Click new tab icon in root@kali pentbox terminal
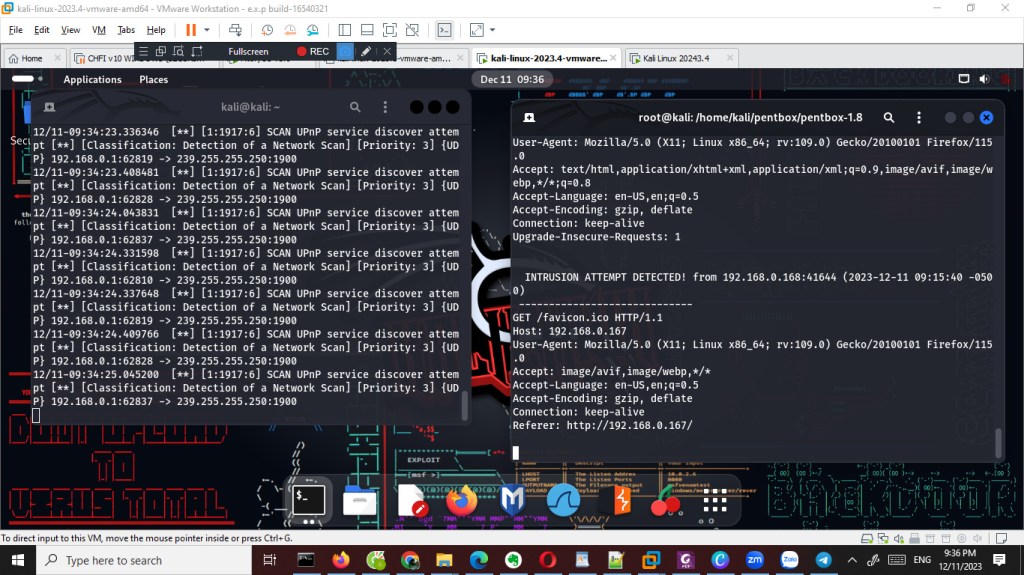The height and width of the screenshot is (575, 1024). click(x=529, y=117)
